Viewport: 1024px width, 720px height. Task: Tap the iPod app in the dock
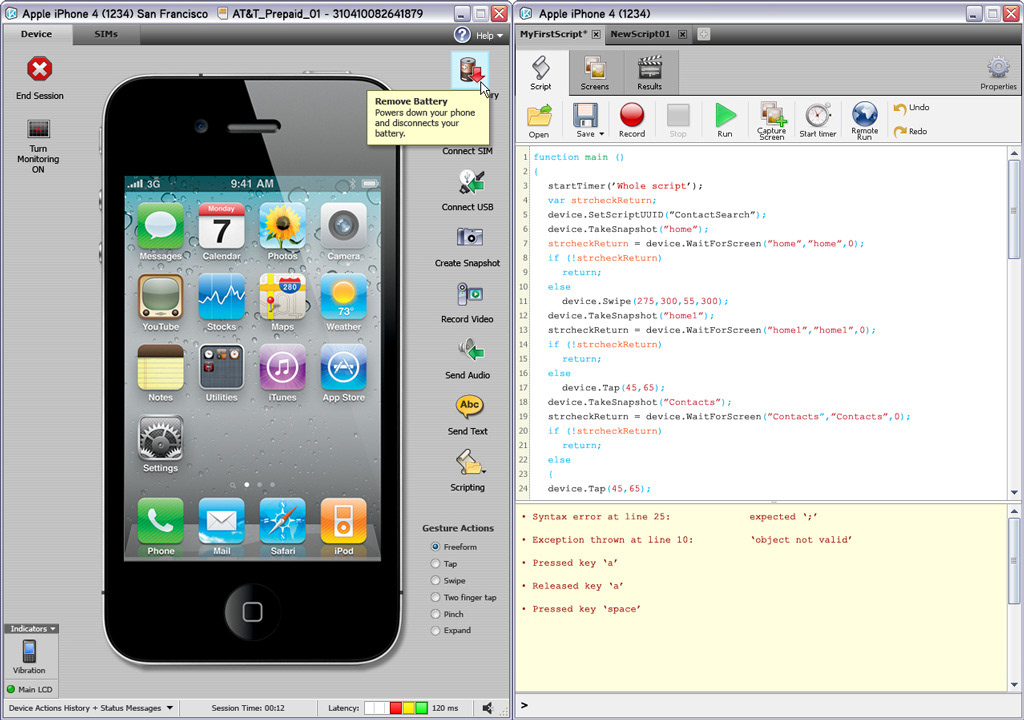(x=344, y=521)
